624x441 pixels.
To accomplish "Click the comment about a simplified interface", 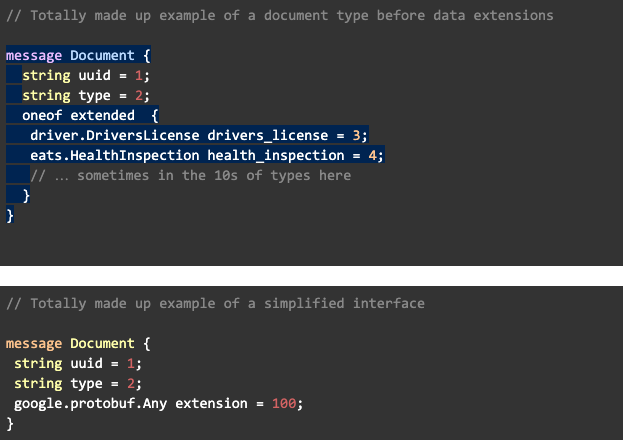I will (x=215, y=303).
